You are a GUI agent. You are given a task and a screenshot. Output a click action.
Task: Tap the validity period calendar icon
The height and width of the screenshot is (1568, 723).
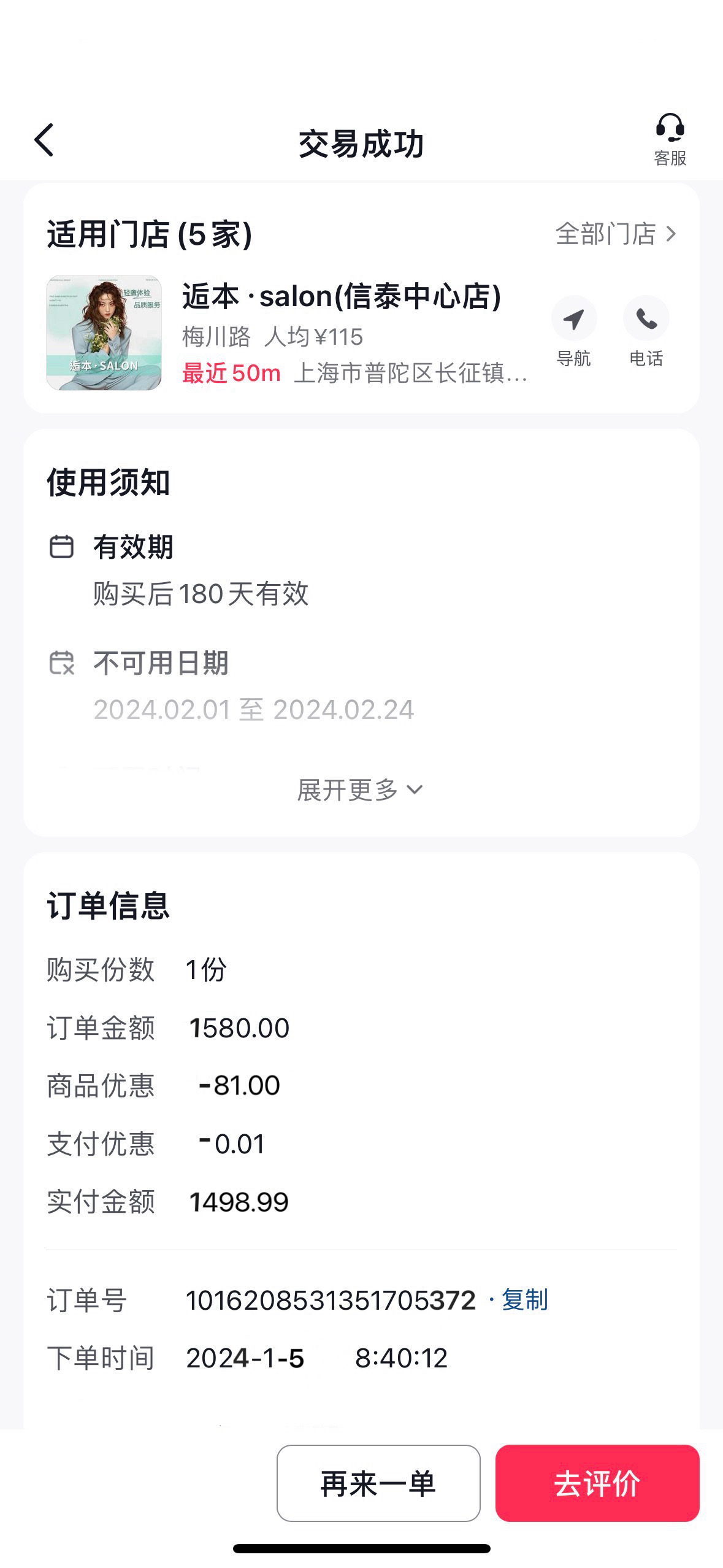pyautogui.click(x=61, y=546)
